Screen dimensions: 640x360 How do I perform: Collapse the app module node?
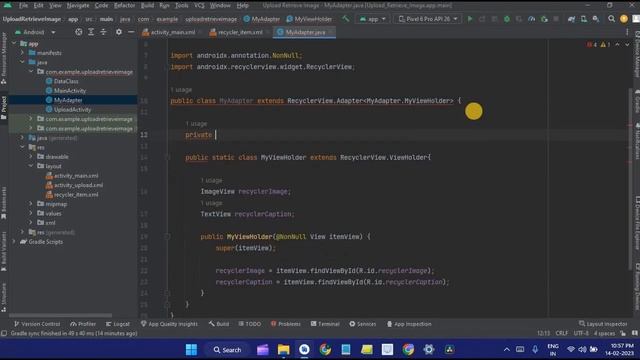coord(14,43)
